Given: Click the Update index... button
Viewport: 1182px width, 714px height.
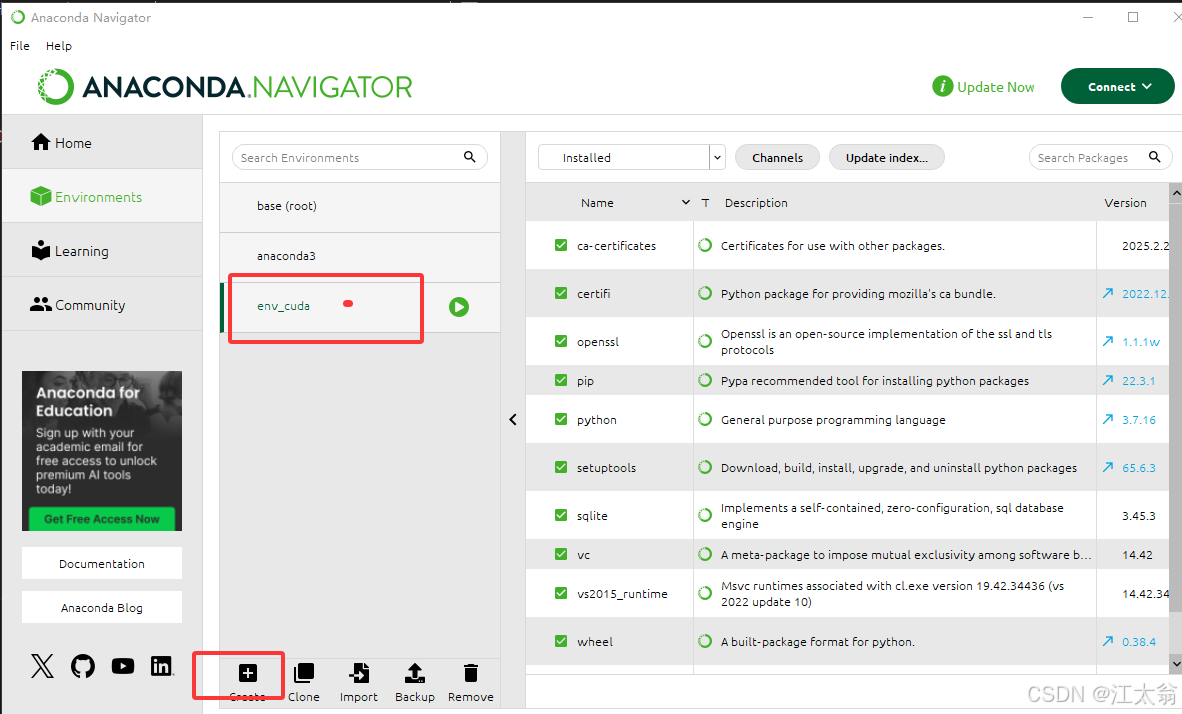Looking at the screenshot, I should (x=886, y=158).
